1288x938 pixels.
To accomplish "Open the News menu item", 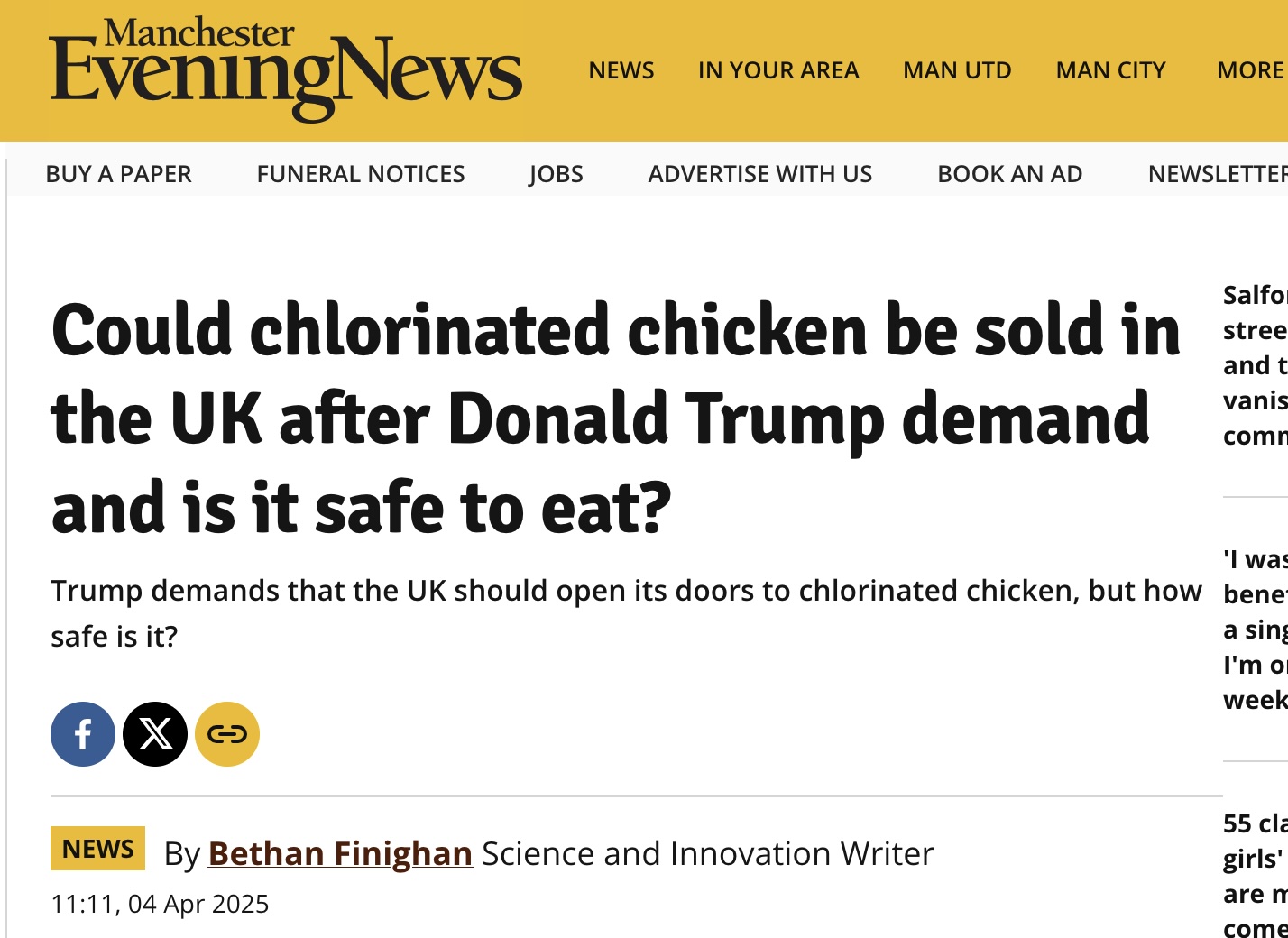I will 621,70.
